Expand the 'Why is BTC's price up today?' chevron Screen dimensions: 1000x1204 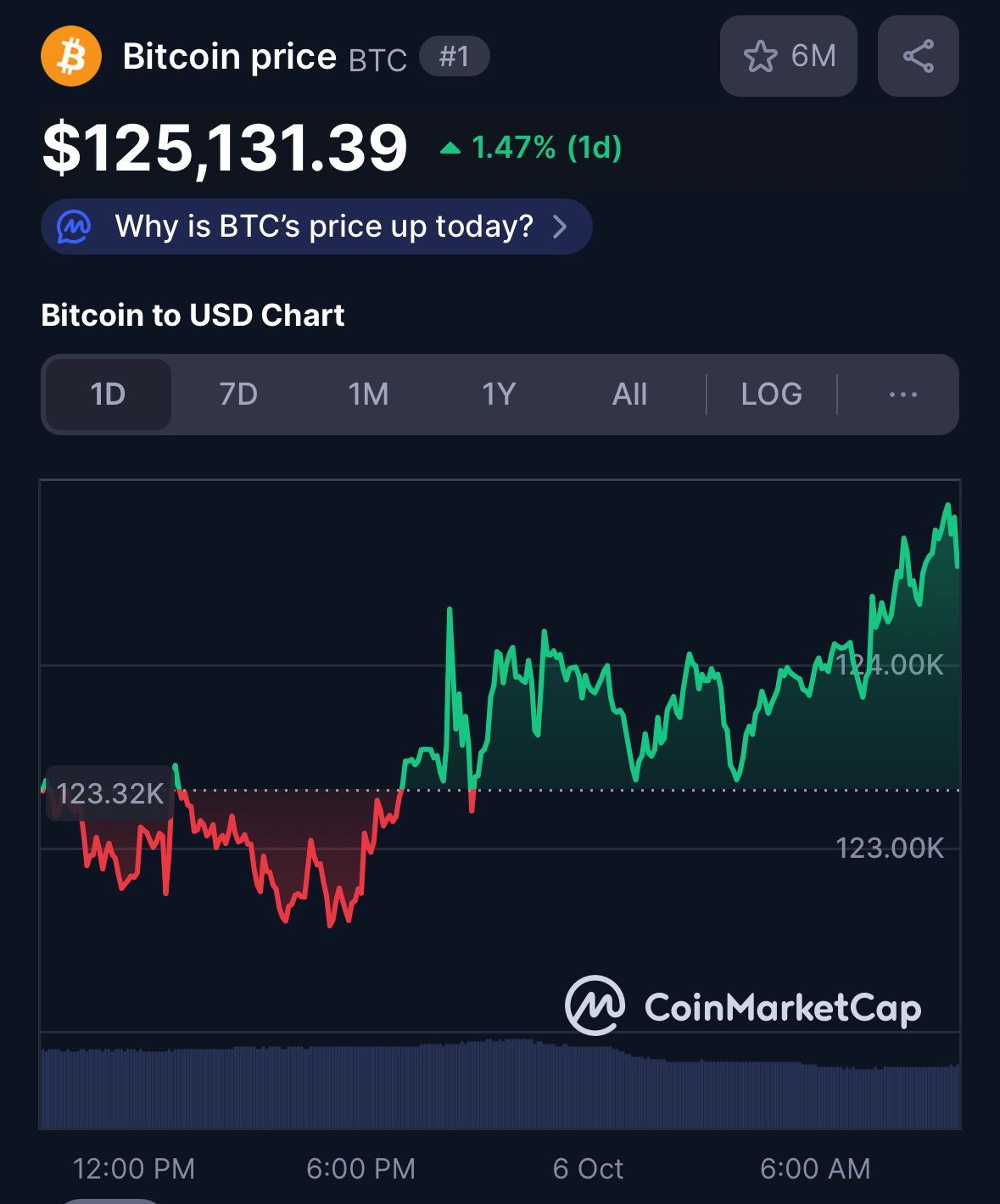click(x=560, y=227)
